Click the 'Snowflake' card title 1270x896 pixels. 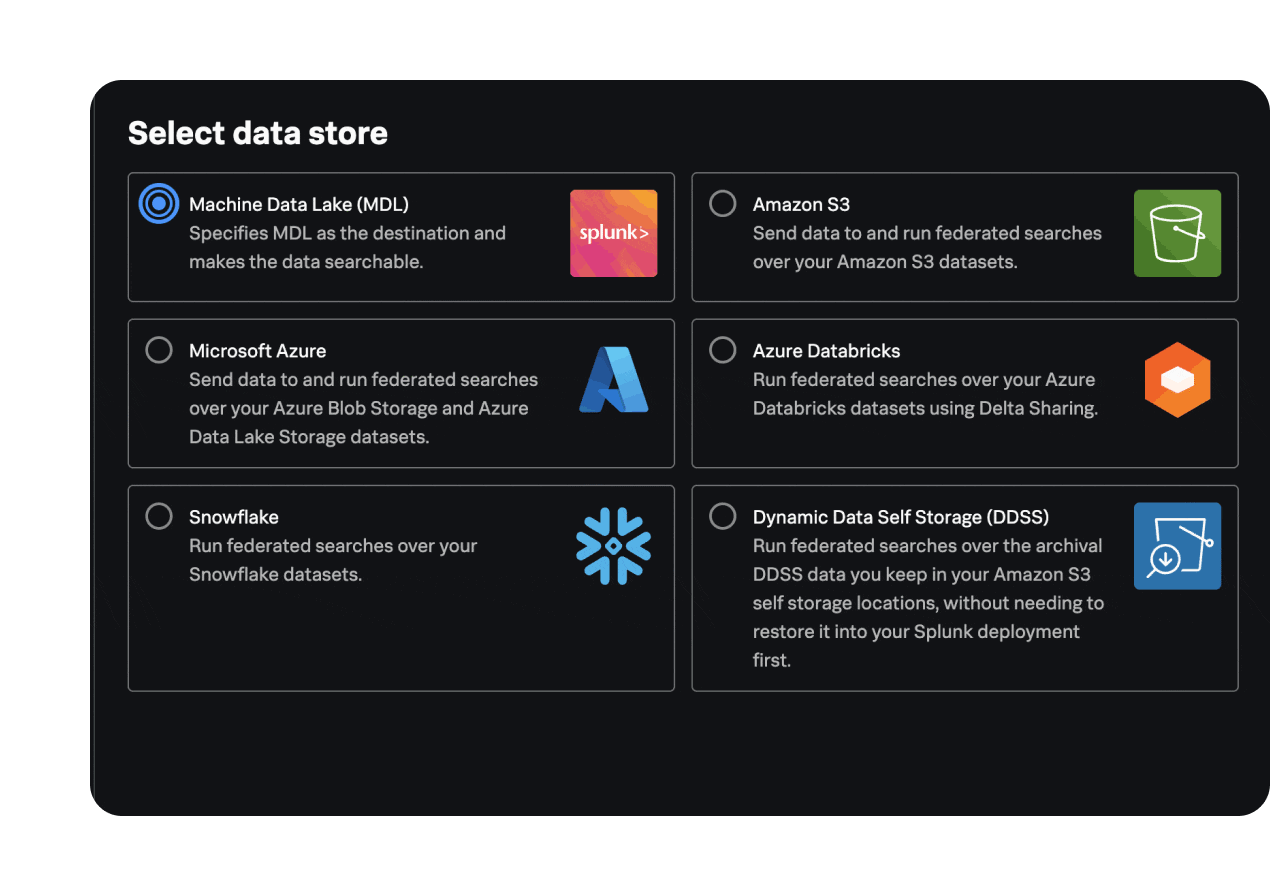[x=234, y=517]
